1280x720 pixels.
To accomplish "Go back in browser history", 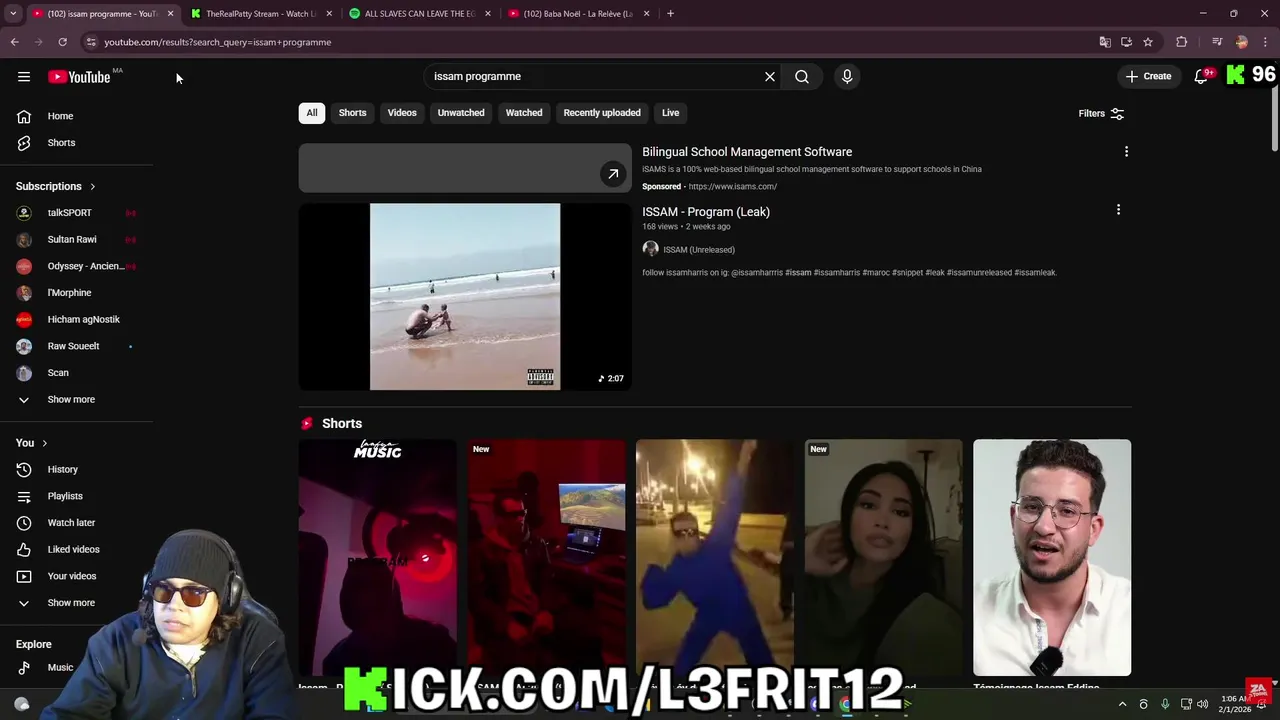I will click(14, 42).
